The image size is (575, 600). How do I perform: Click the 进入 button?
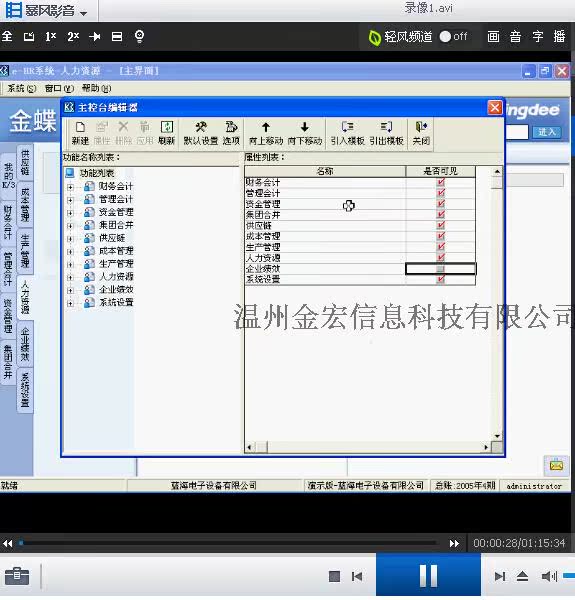click(x=547, y=132)
